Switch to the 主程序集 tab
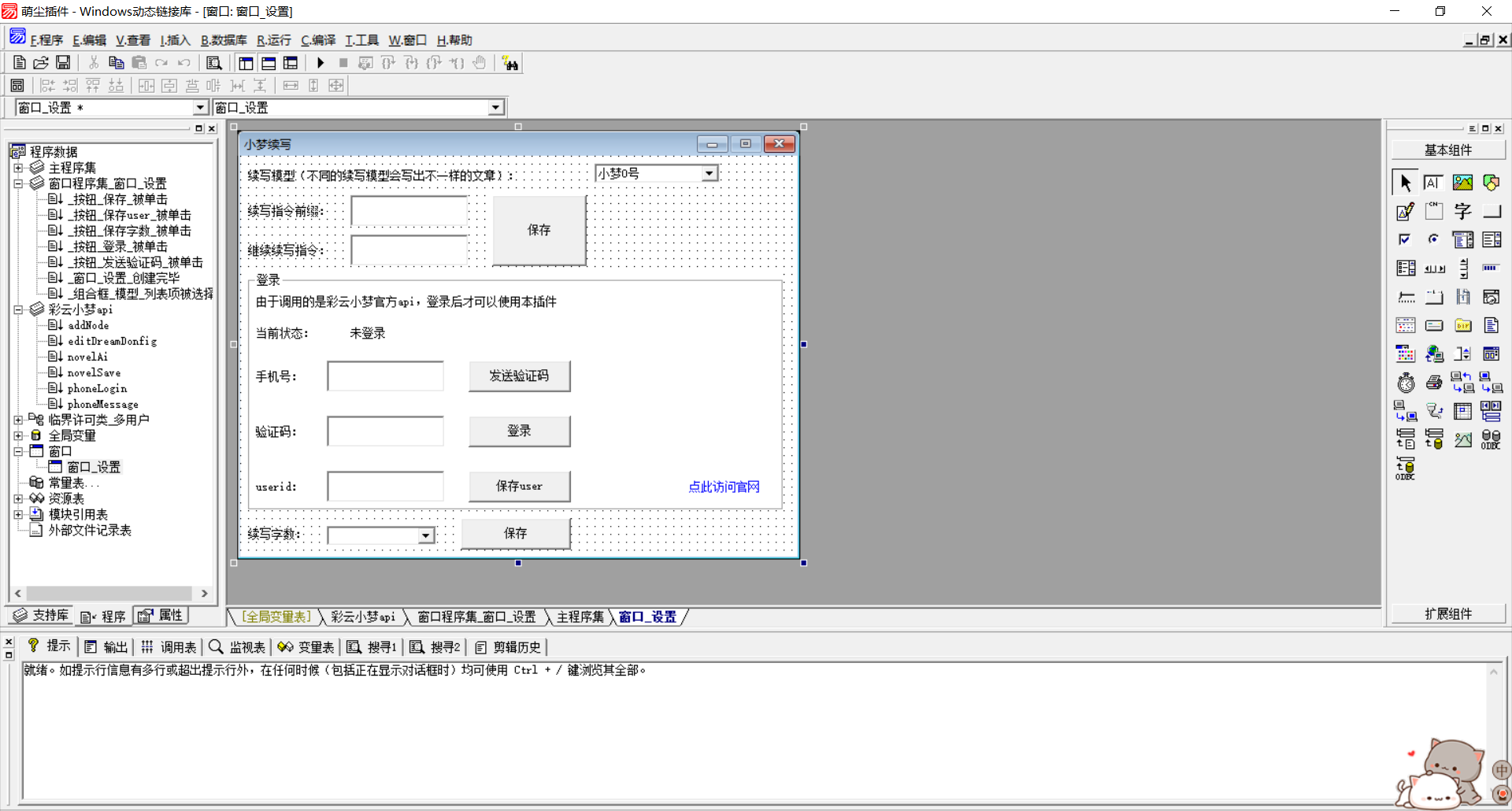Screen dimensions: 1512x811 tap(580, 617)
